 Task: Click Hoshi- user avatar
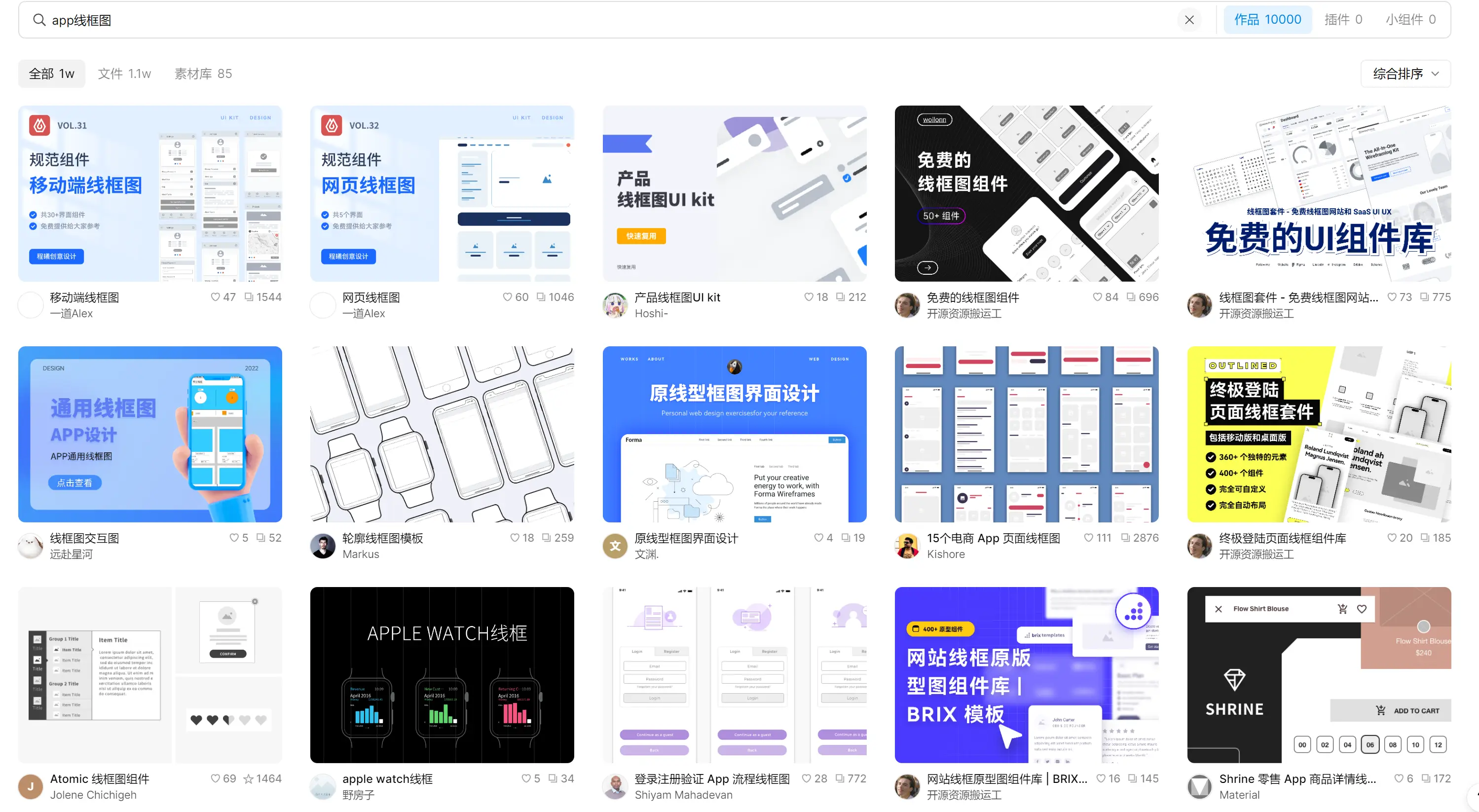(x=615, y=305)
